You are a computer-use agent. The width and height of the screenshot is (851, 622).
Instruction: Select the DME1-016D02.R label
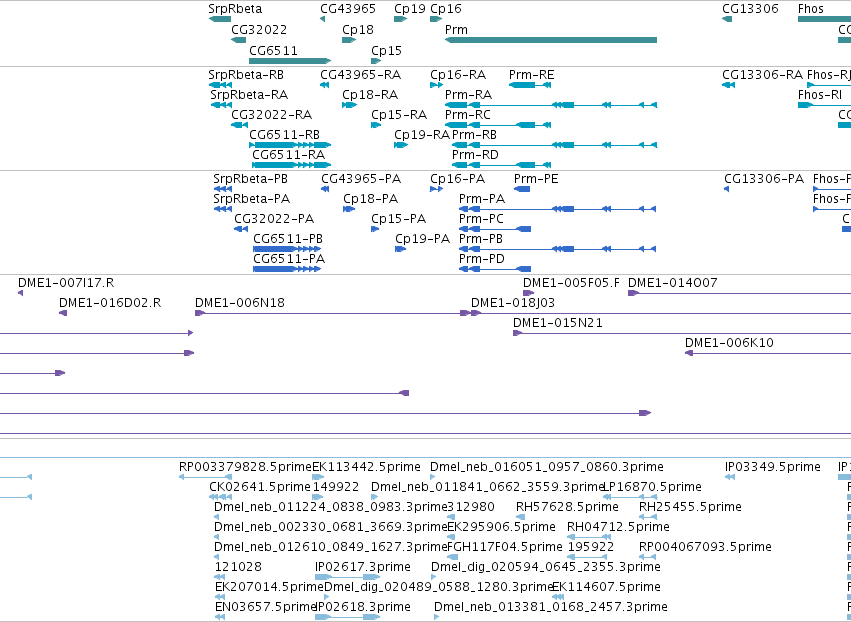click(x=110, y=303)
